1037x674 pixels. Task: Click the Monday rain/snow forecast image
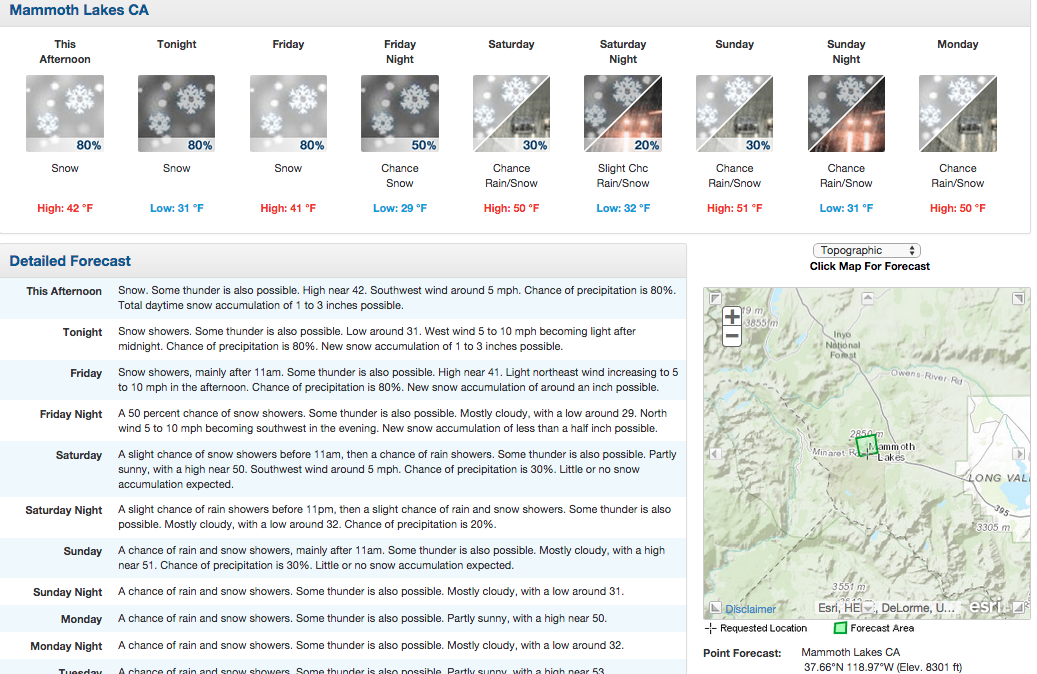958,114
